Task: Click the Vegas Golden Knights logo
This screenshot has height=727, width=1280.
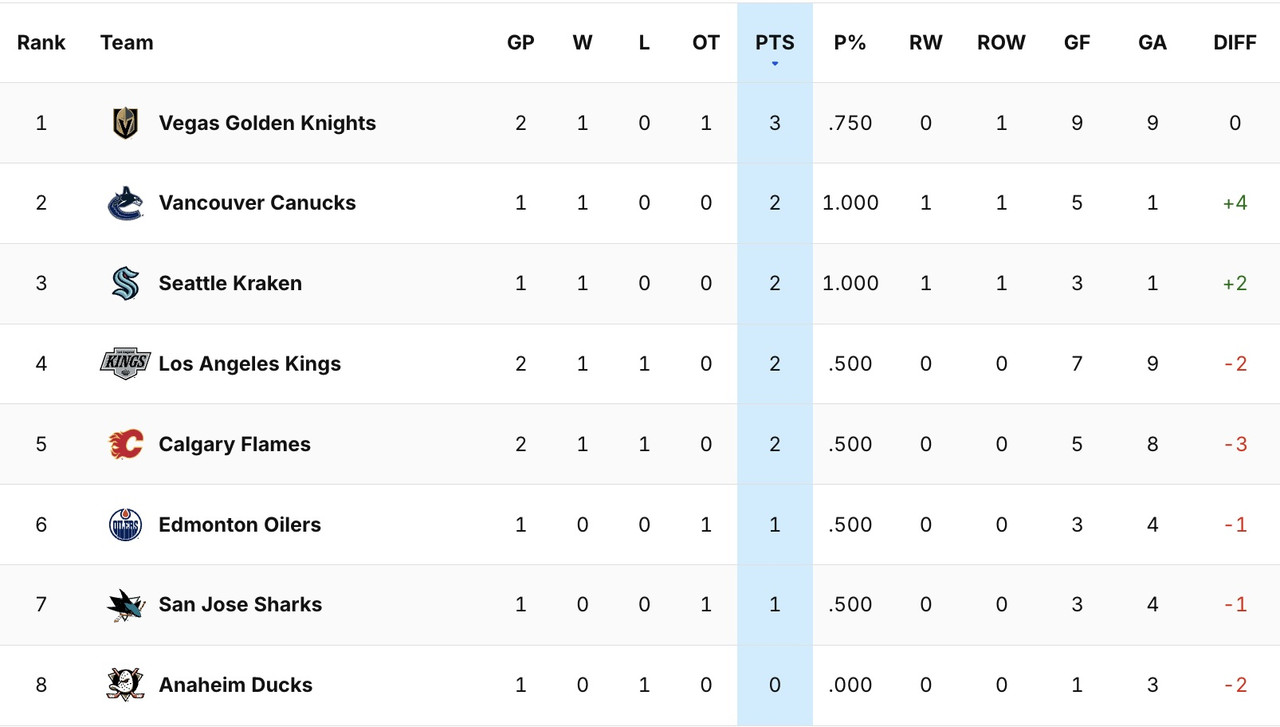Action: click(125, 123)
